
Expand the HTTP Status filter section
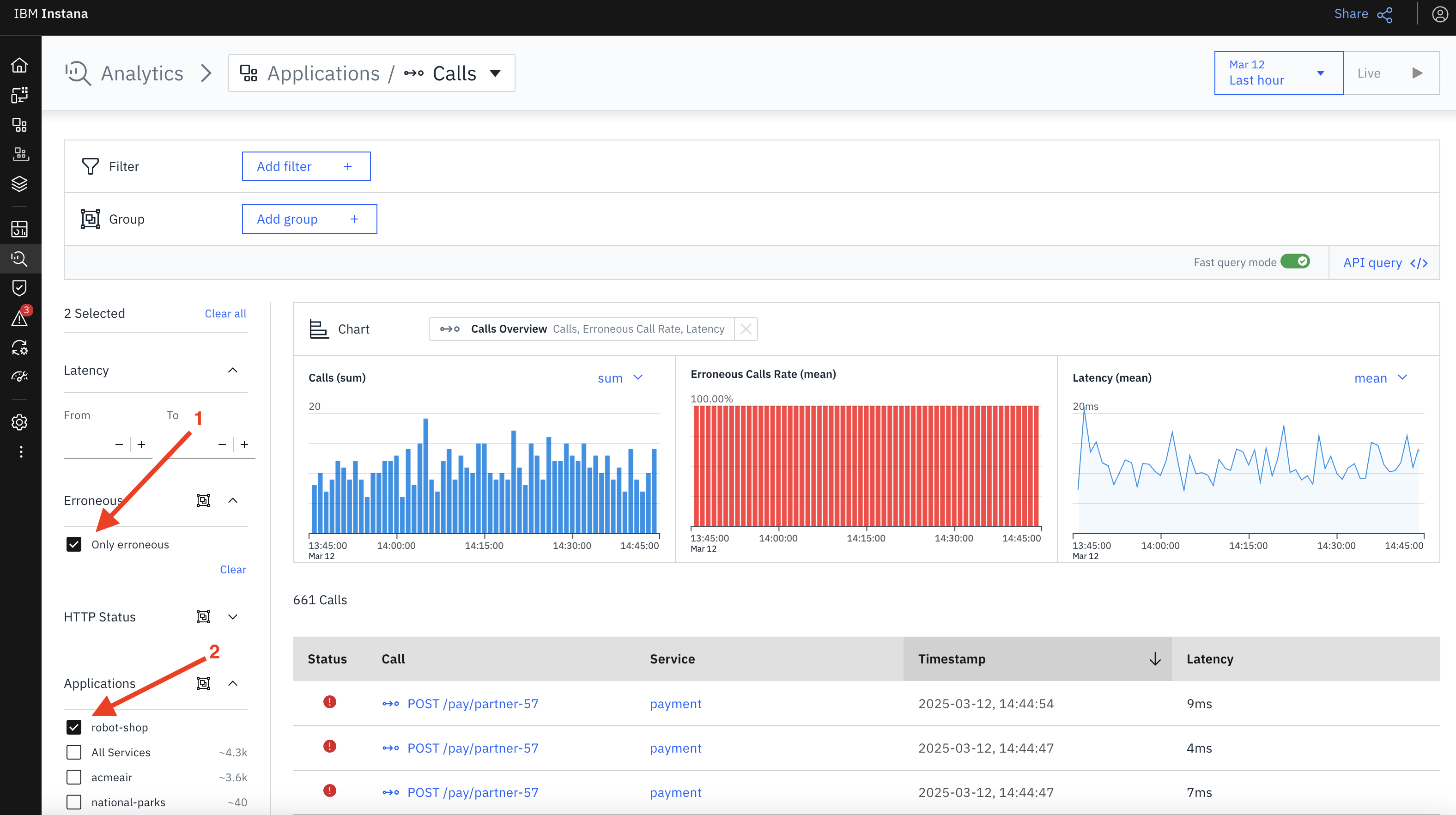coord(232,617)
